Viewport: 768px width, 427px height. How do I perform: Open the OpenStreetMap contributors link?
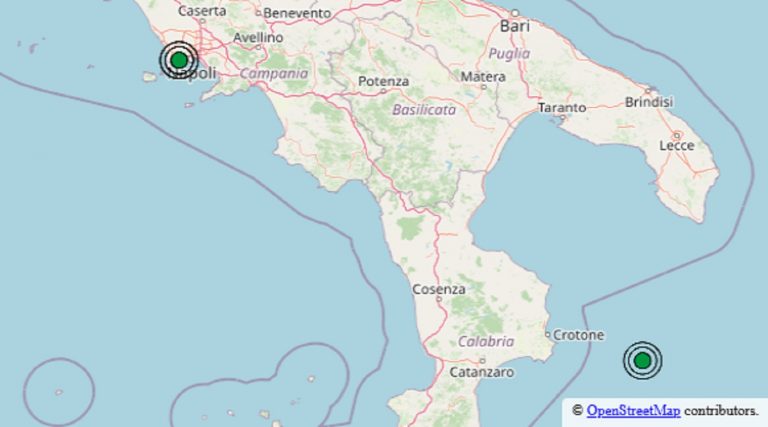[x=633, y=410]
